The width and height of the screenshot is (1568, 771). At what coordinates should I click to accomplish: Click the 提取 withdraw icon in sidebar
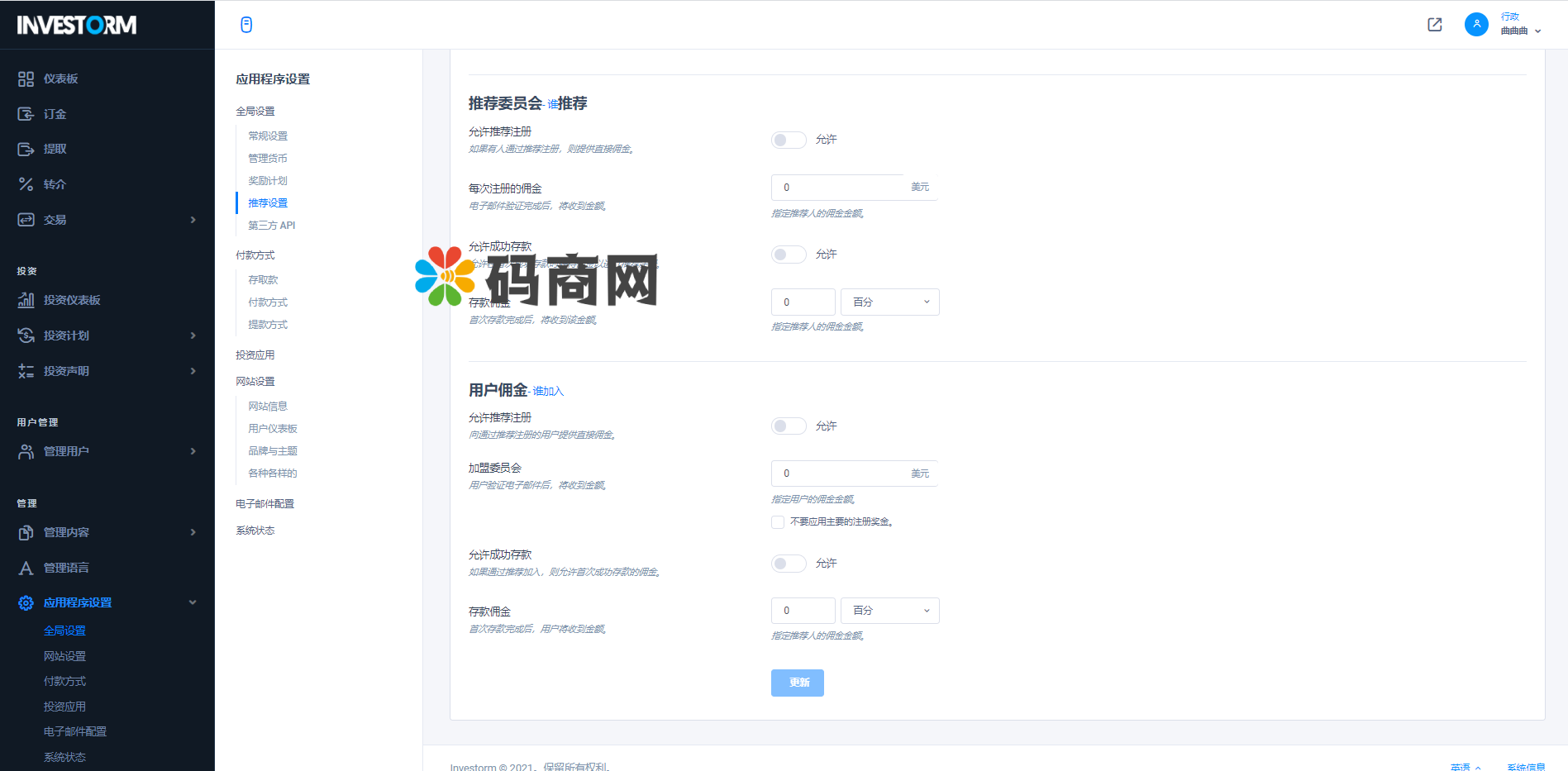[26, 149]
